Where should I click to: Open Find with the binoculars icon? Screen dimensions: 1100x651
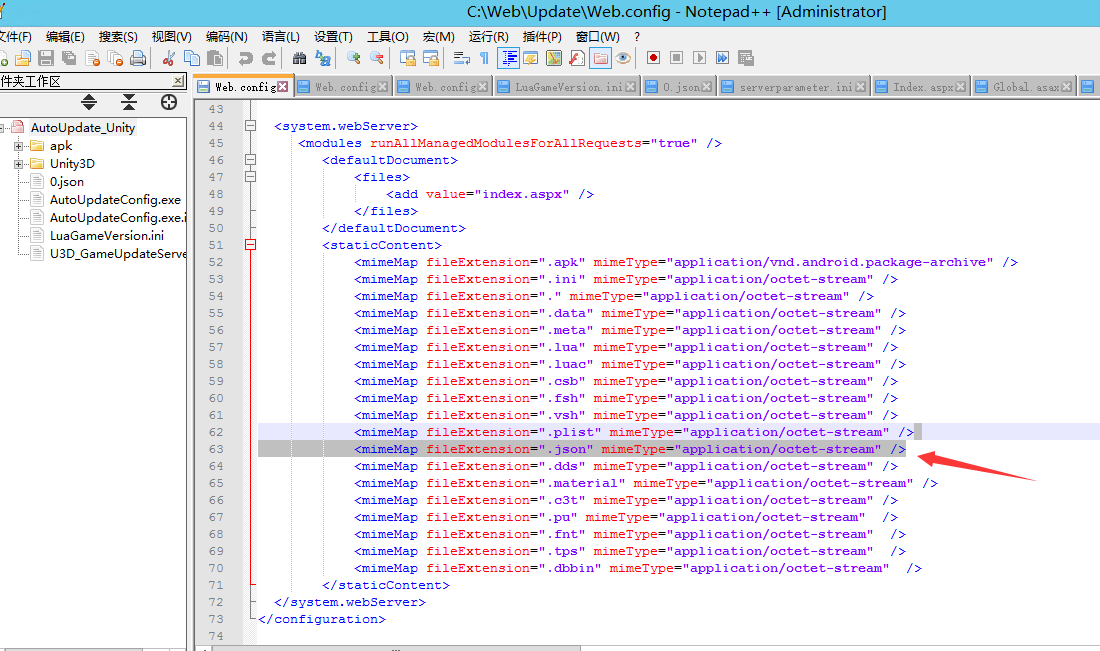[299, 58]
